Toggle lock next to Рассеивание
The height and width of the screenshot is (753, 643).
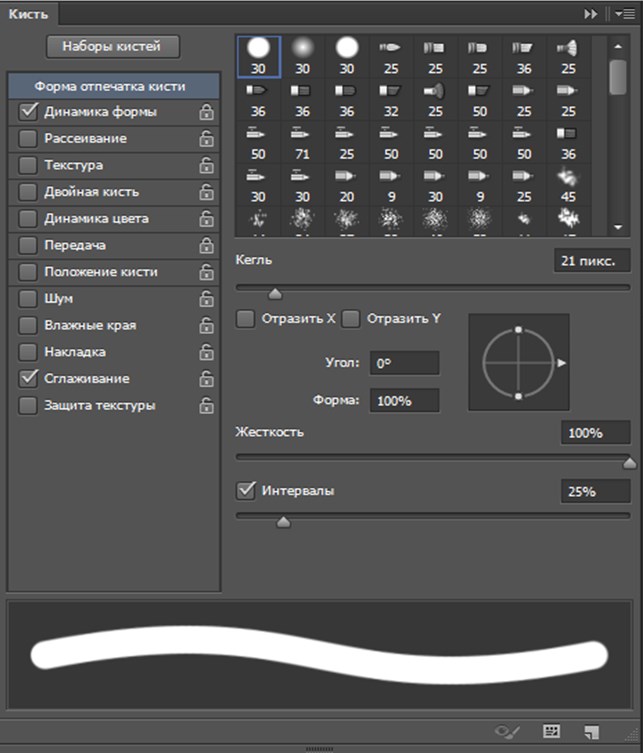point(206,139)
